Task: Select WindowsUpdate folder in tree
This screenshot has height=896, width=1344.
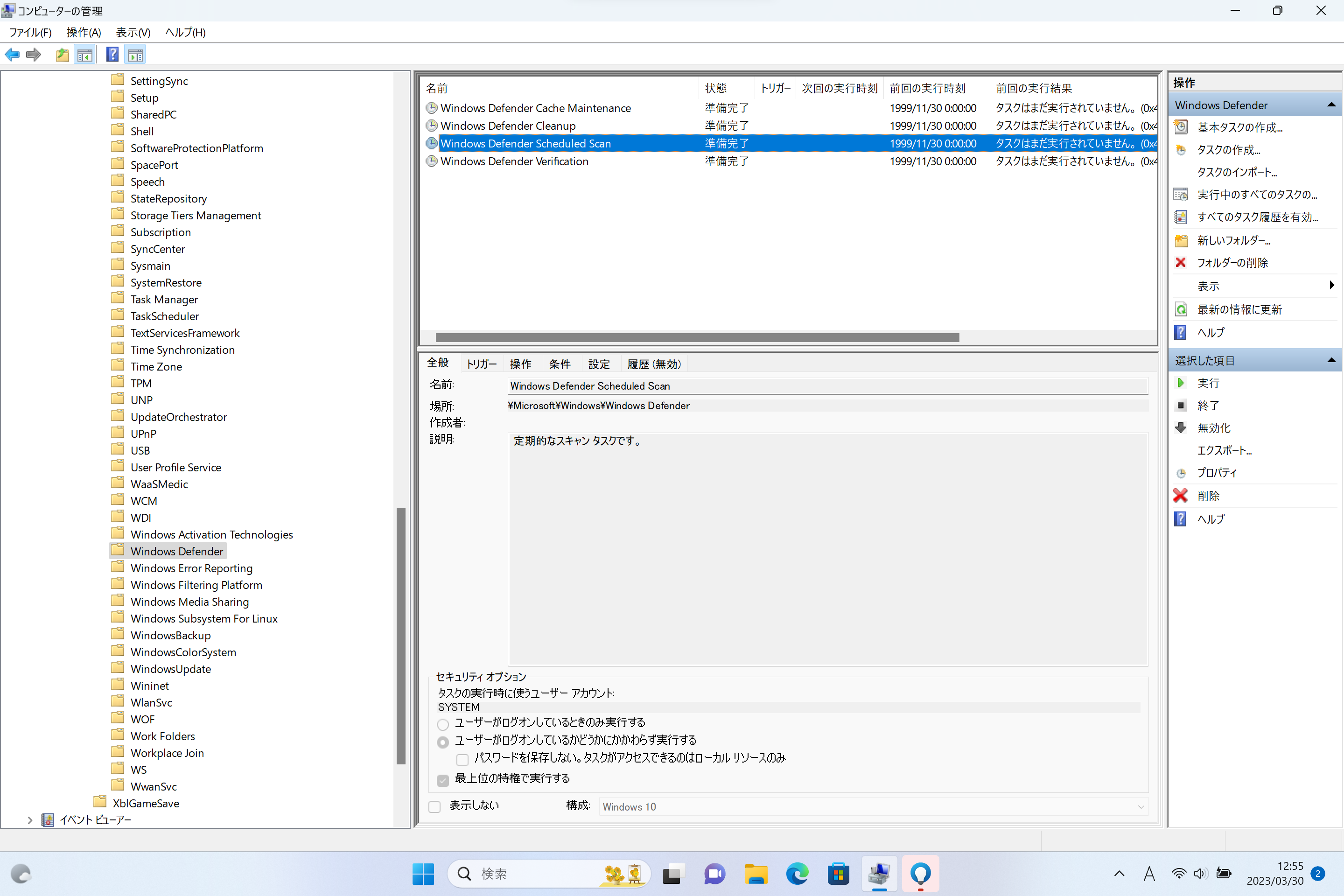Action: pos(170,669)
